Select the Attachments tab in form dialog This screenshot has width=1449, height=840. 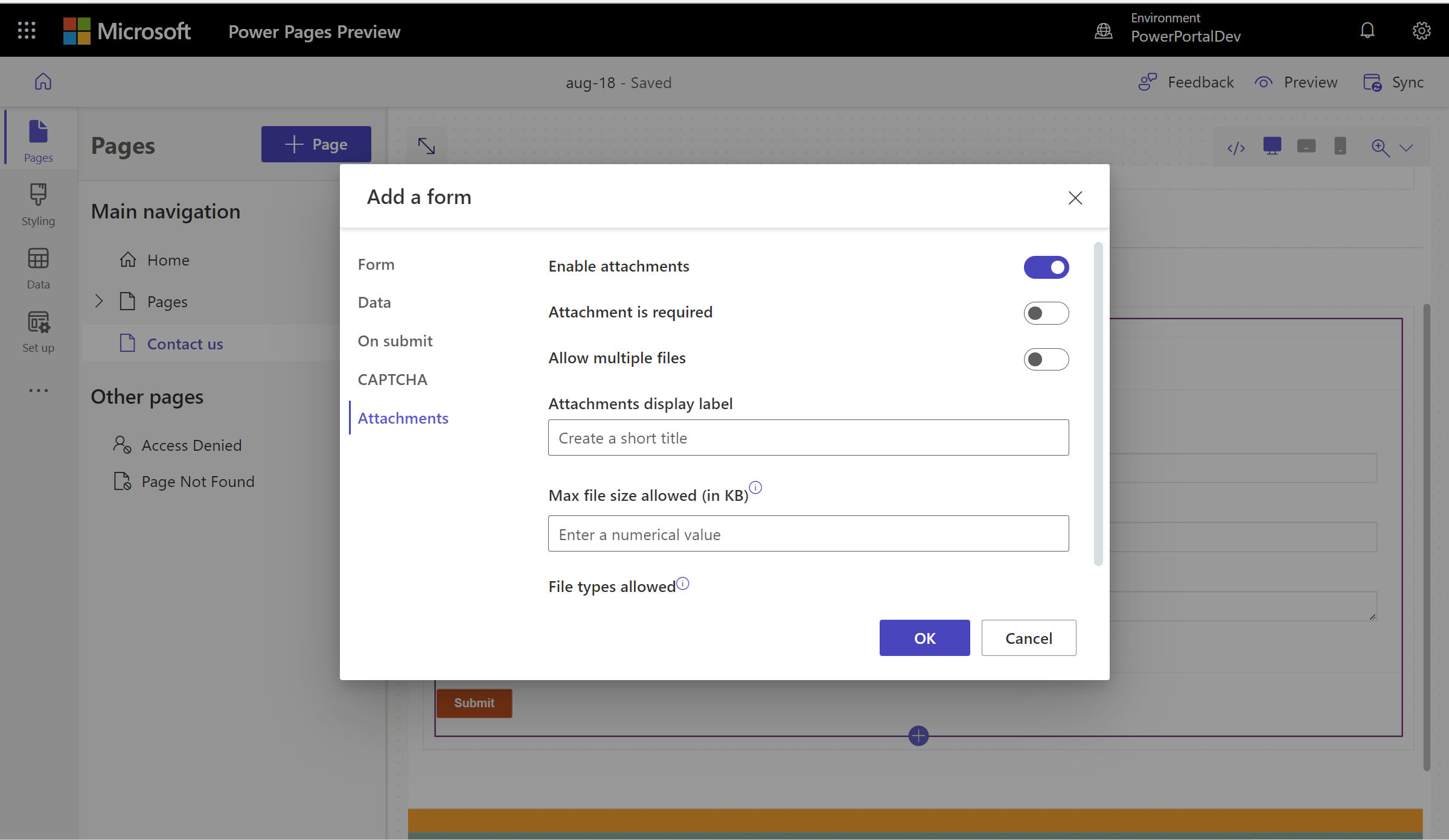(404, 417)
